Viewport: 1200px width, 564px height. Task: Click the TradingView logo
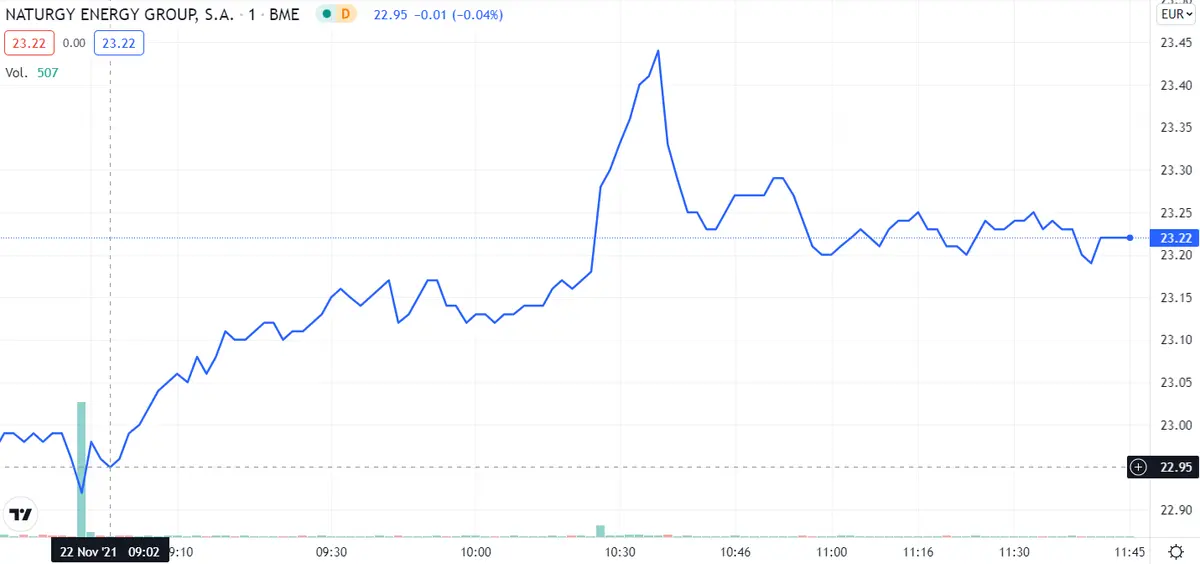(20, 514)
